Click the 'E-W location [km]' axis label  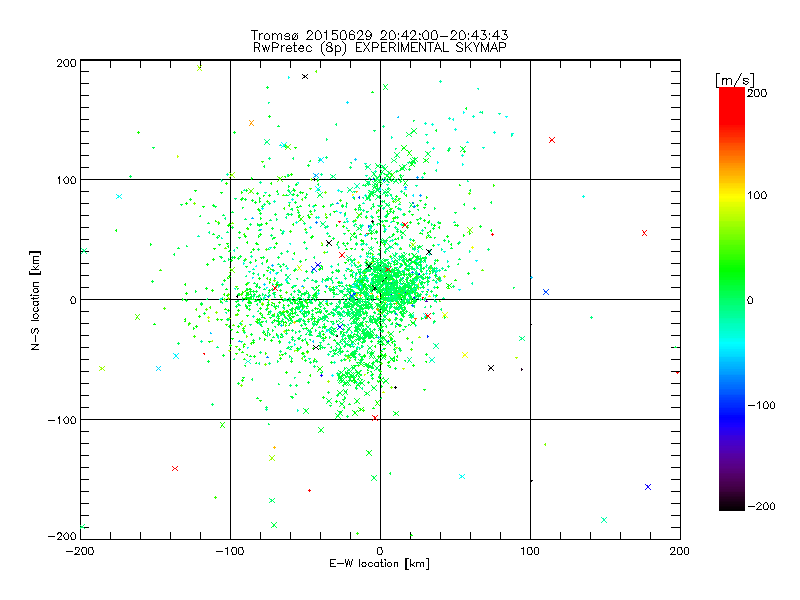(379, 563)
